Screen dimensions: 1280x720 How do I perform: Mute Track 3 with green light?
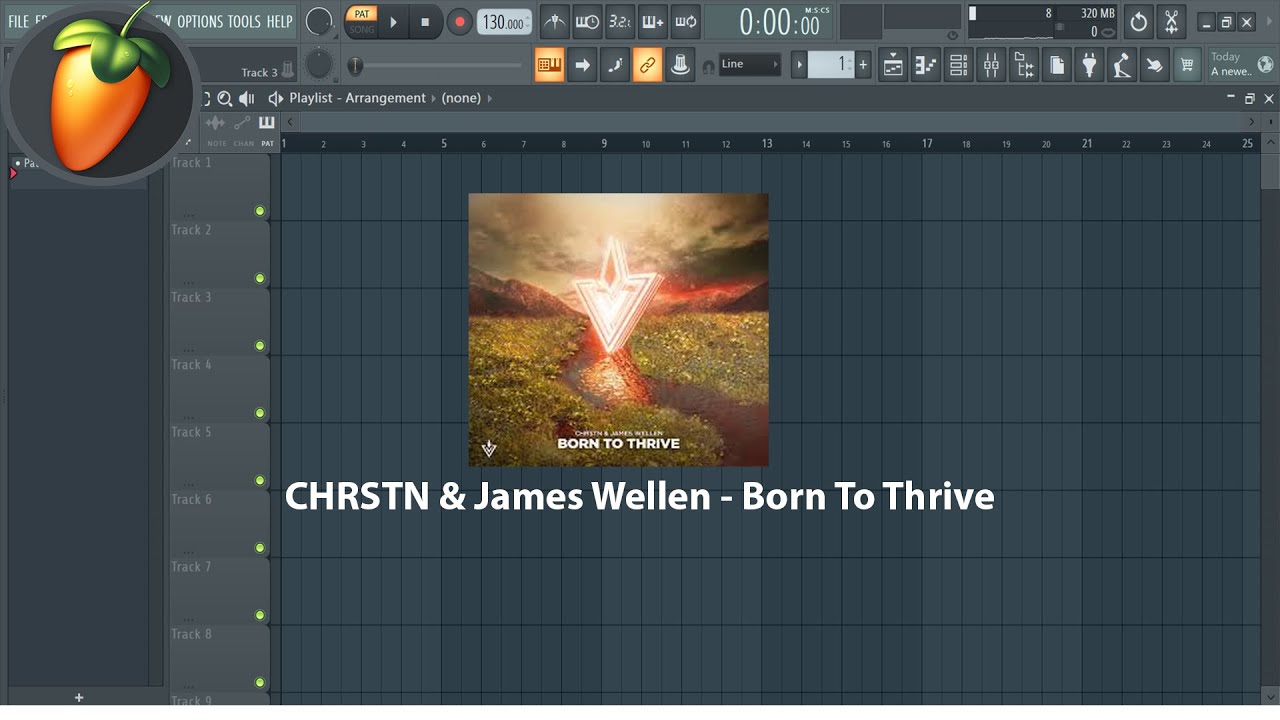click(x=260, y=346)
